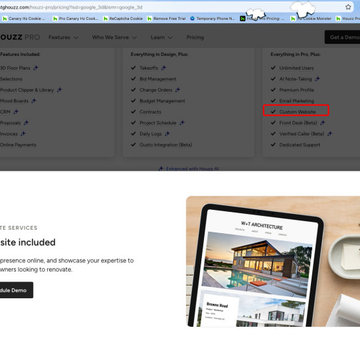Click the Gusto Integration (Beta) label
Viewport: 360px width, 360px height.
pos(166,145)
